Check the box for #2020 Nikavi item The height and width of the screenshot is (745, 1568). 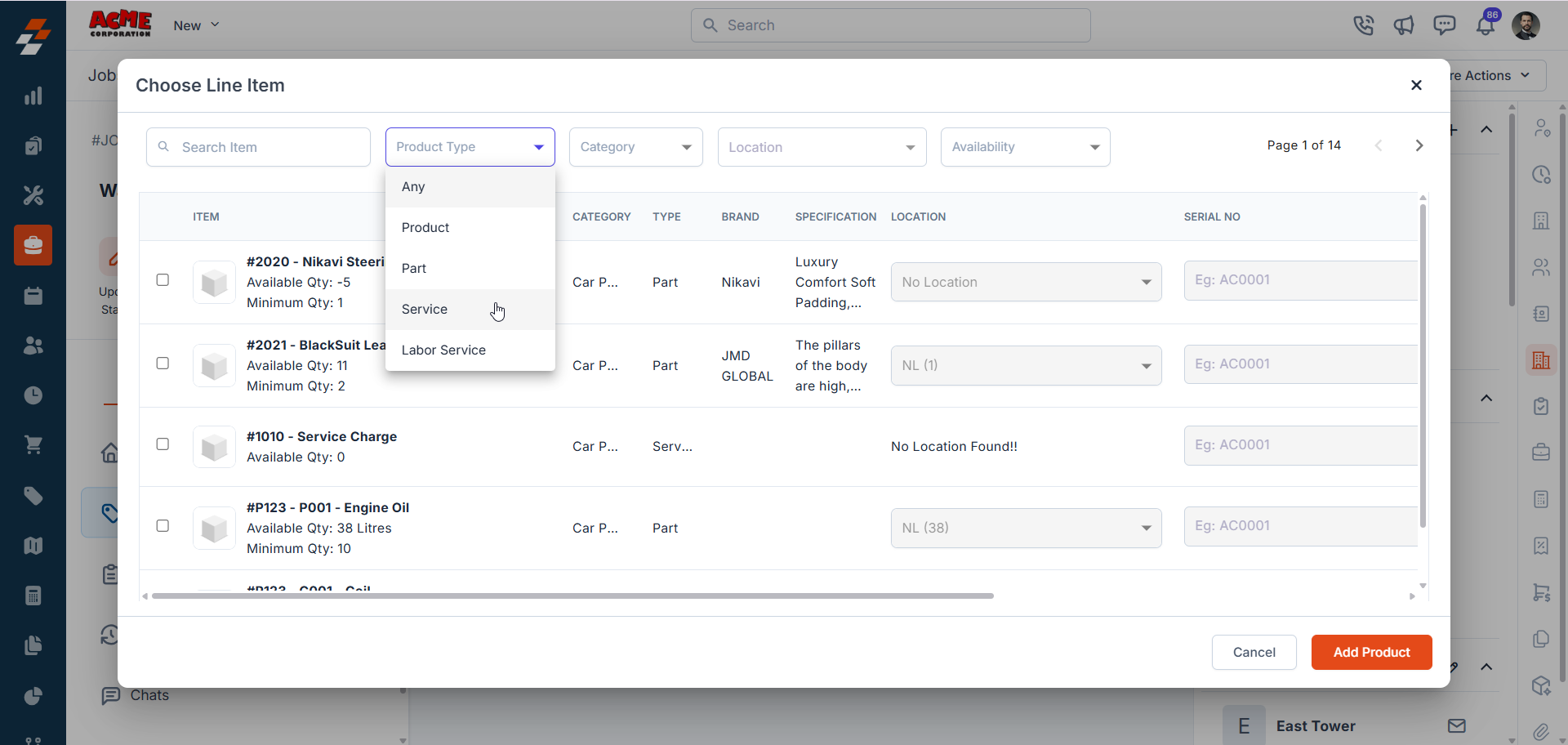click(163, 280)
